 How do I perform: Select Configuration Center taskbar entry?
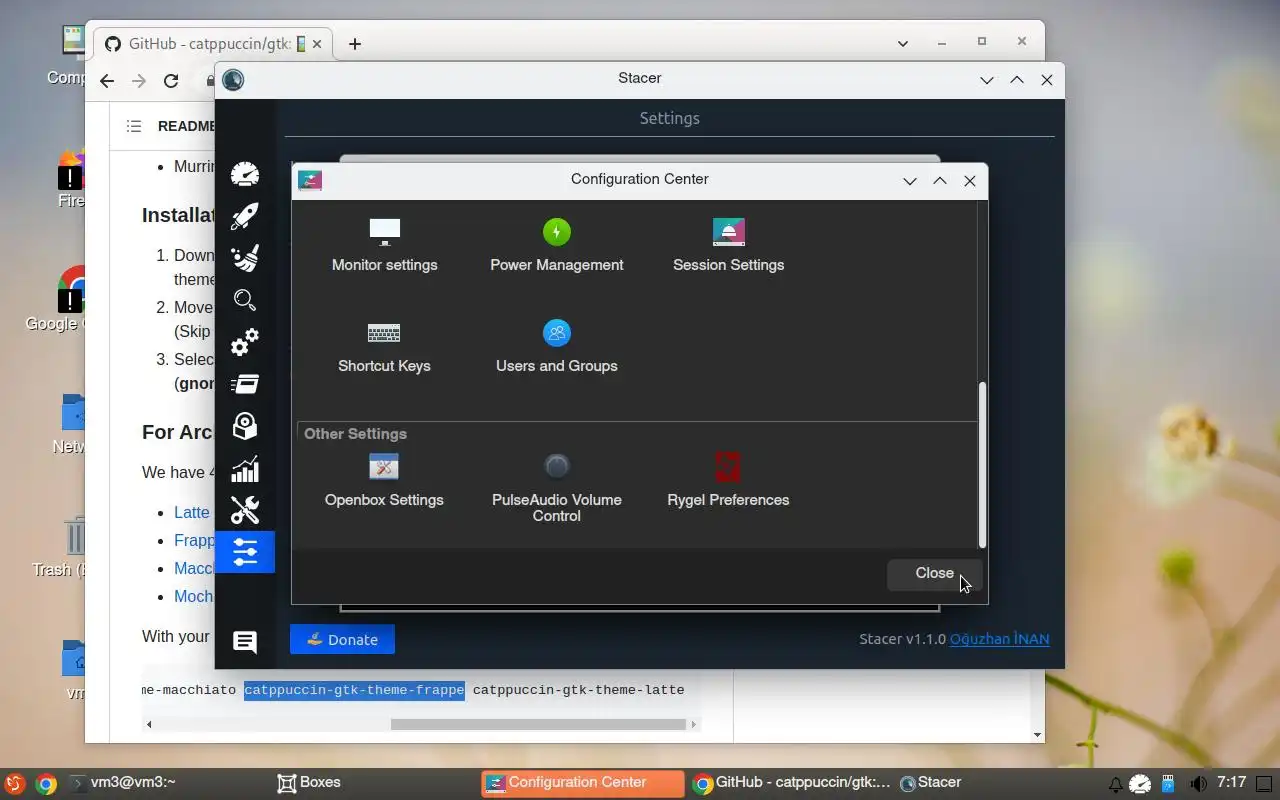click(582, 783)
